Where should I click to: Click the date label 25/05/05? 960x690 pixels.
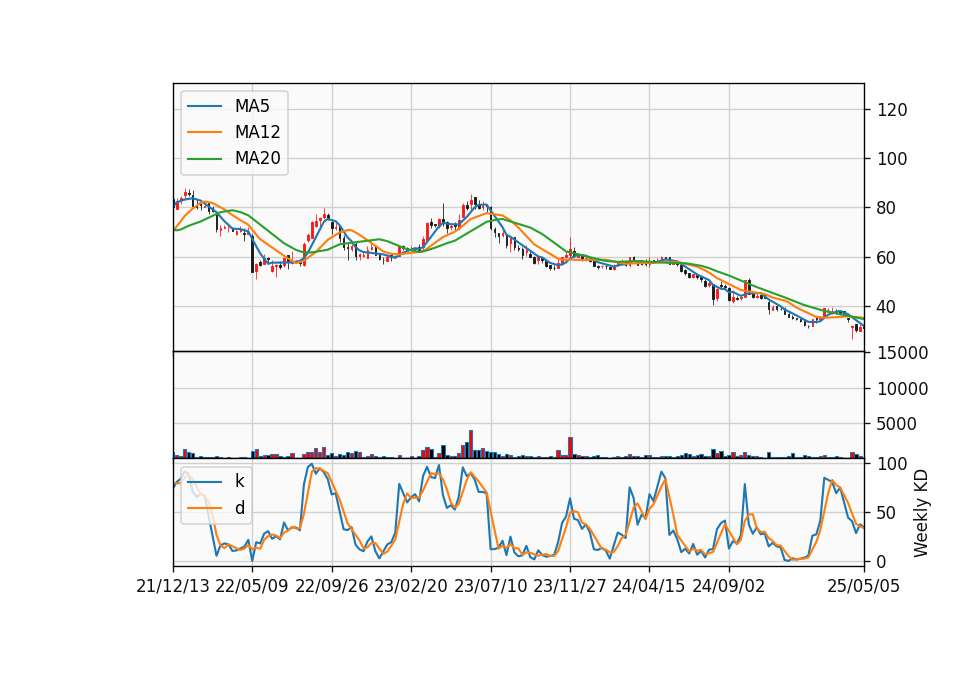[863, 586]
